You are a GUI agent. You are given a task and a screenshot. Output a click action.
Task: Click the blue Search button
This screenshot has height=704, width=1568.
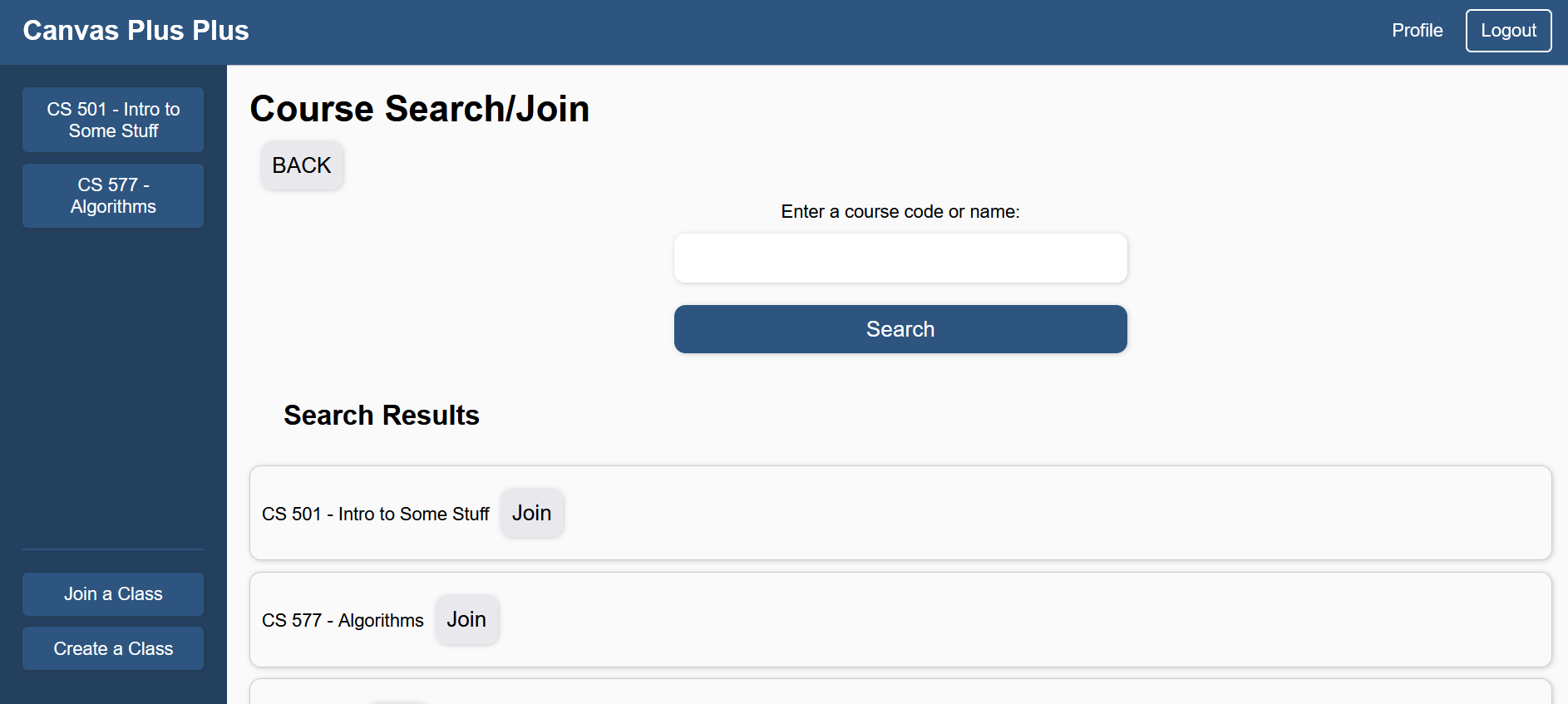click(900, 329)
